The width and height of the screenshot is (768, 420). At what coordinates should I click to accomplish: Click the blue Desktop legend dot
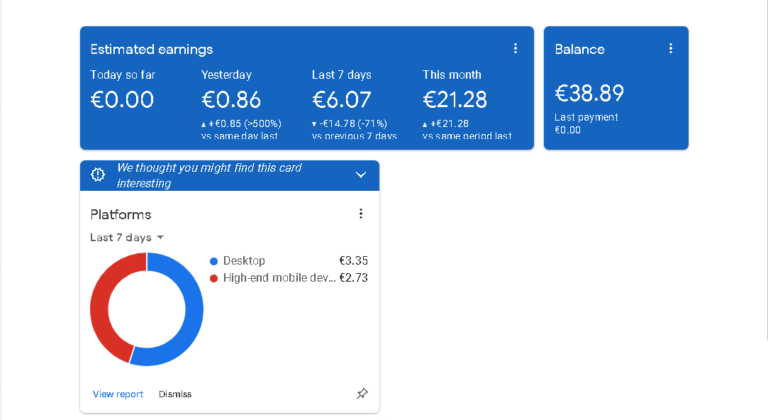pos(214,261)
